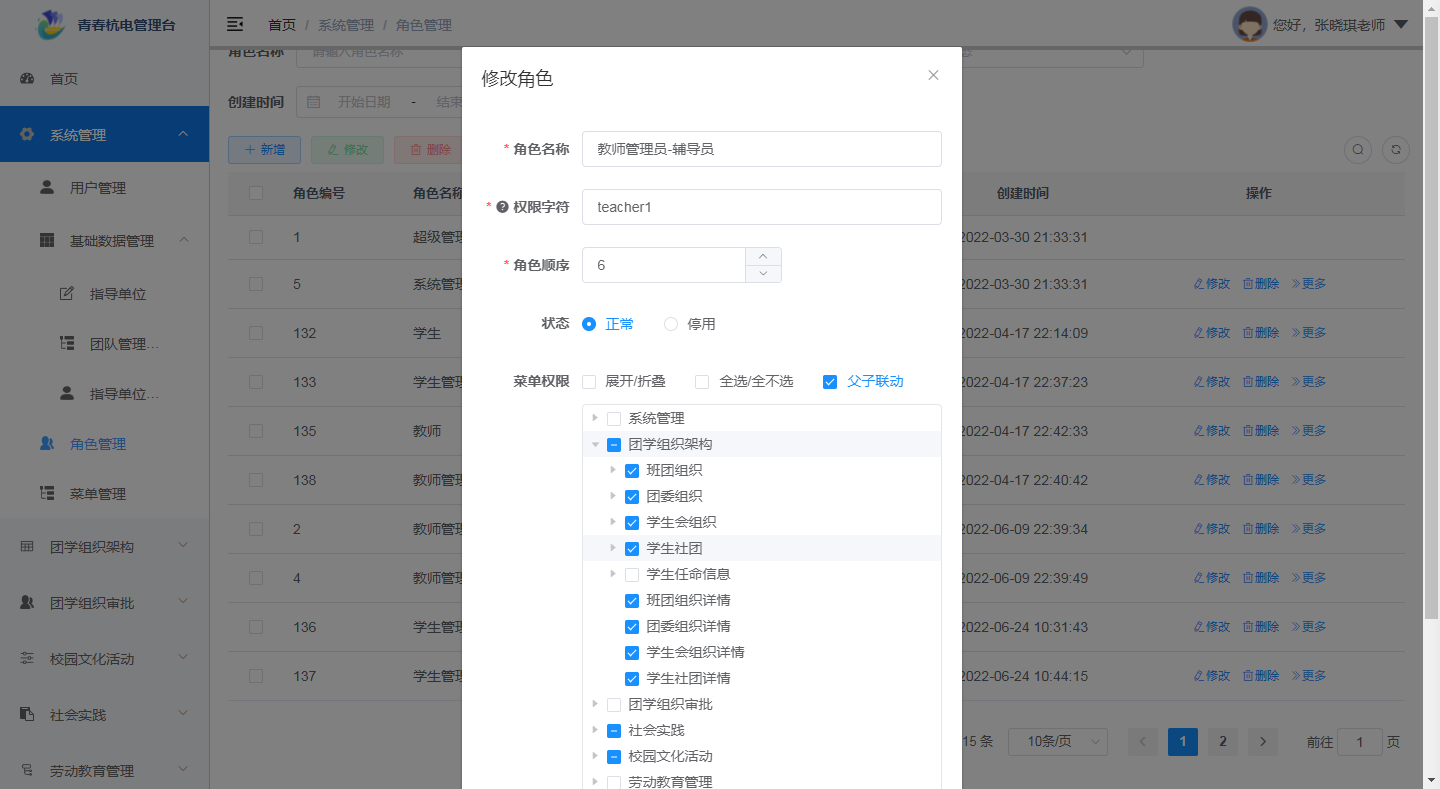The height and width of the screenshot is (789, 1440).
Task: Open the user avatar picture
Action: (1250, 24)
